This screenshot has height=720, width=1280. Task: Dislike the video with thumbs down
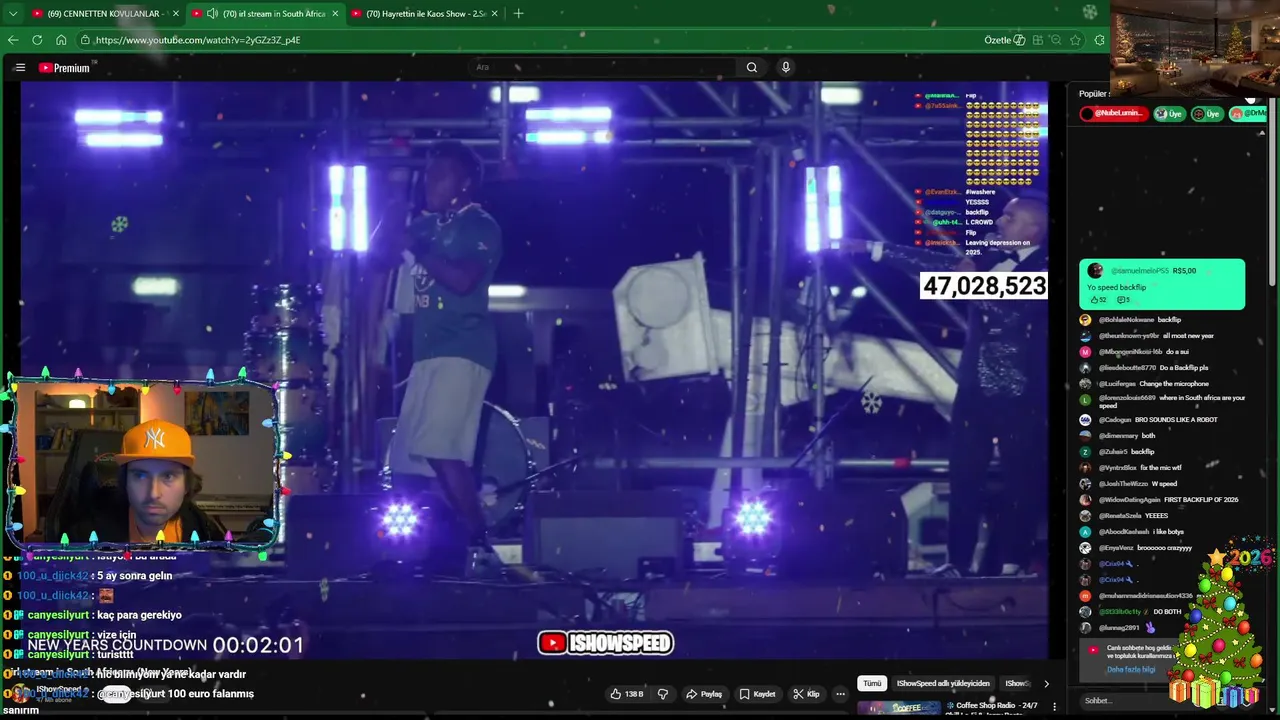[663, 694]
